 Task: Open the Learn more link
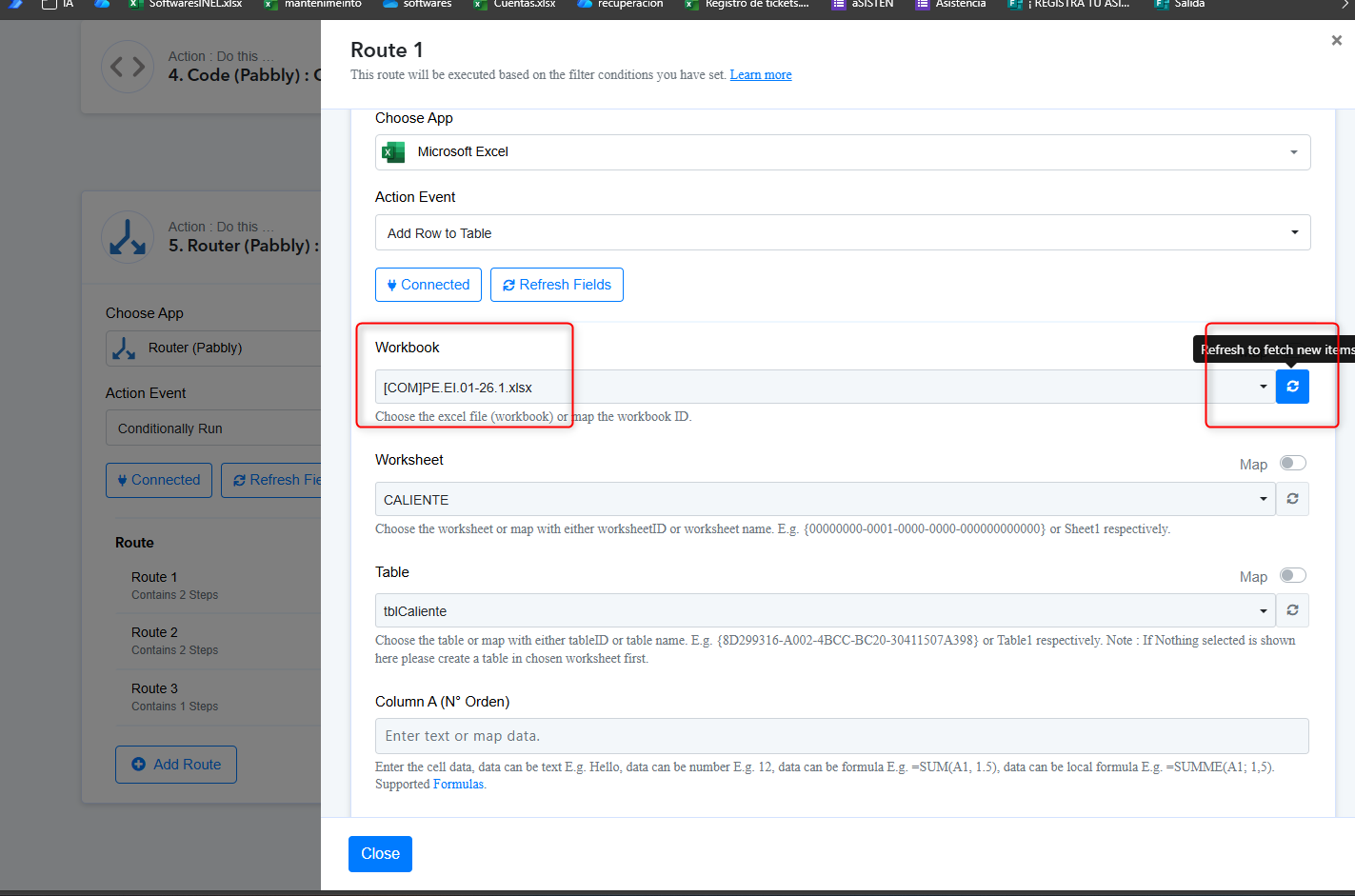click(x=760, y=75)
